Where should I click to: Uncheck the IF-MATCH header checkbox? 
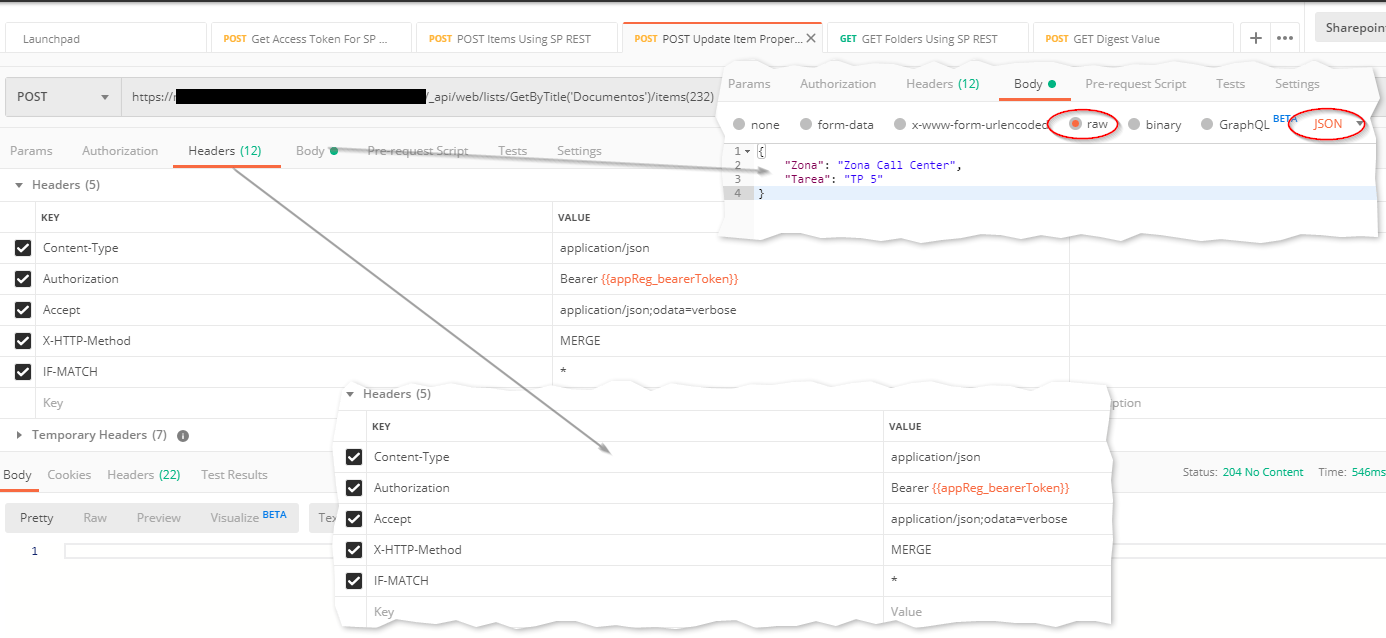(22, 371)
